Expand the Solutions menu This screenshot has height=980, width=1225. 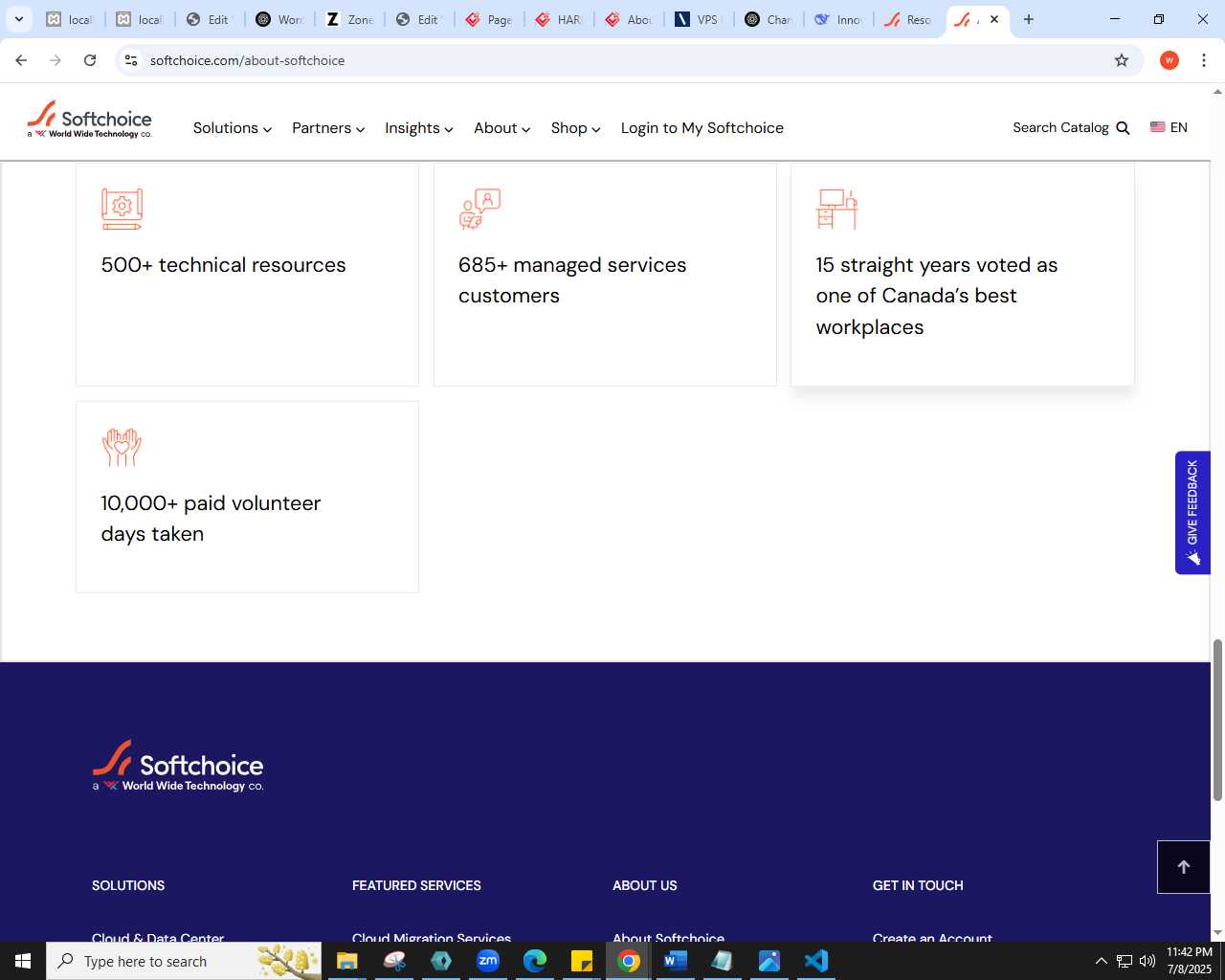click(x=233, y=128)
